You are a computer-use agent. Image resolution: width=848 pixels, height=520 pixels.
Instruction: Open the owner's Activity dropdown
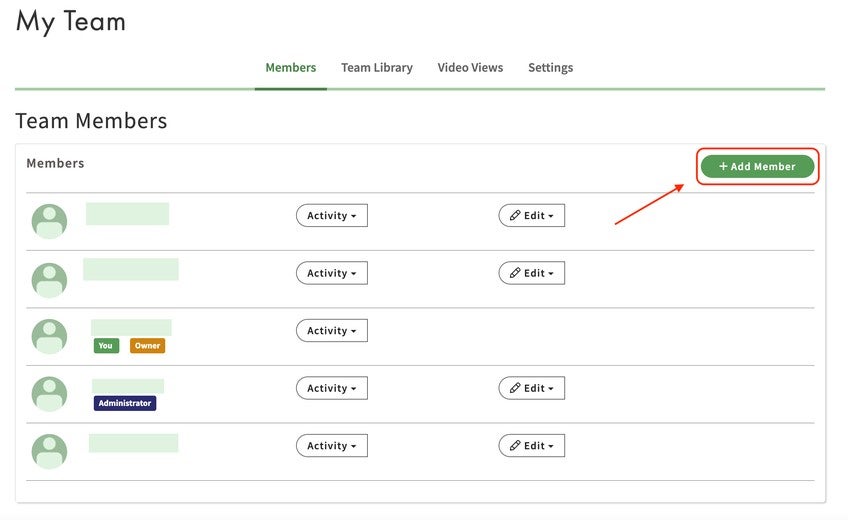(x=331, y=331)
